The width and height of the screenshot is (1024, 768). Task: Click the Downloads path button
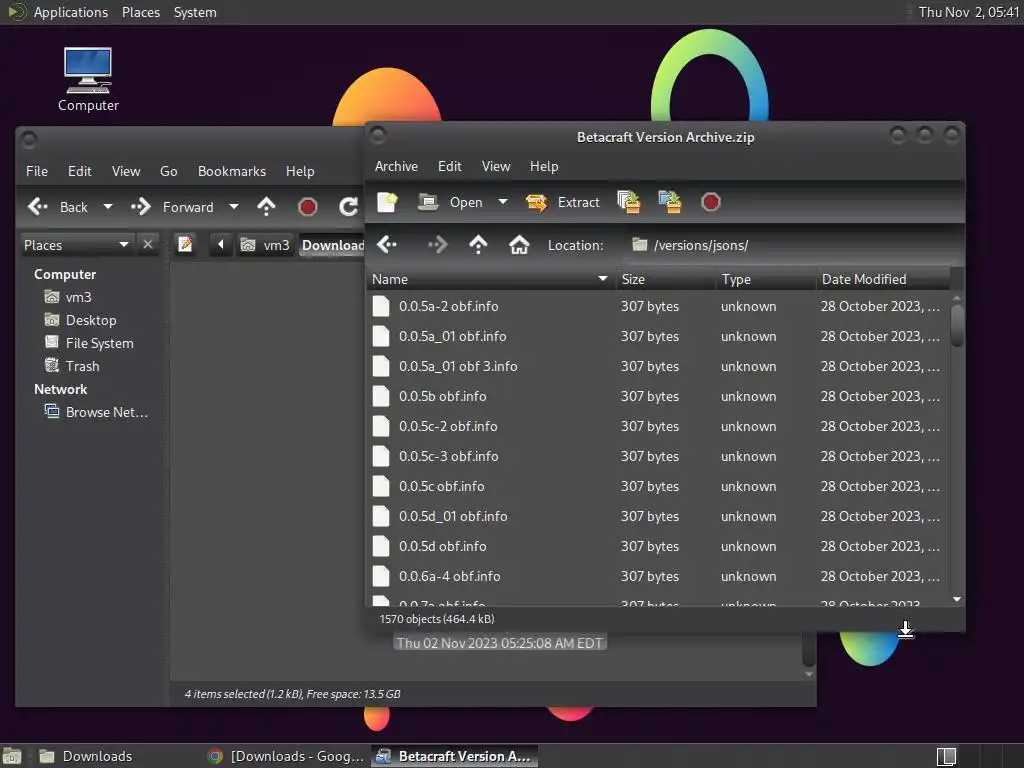pyautogui.click(x=332, y=245)
